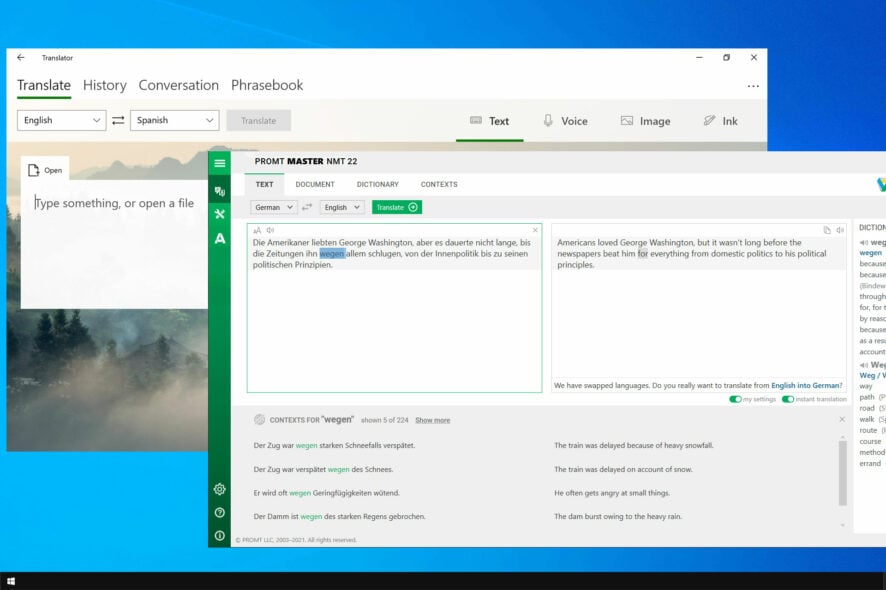This screenshot has height=590, width=886.
Task: Select Voice input mode in Translator
Action: click(x=565, y=121)
